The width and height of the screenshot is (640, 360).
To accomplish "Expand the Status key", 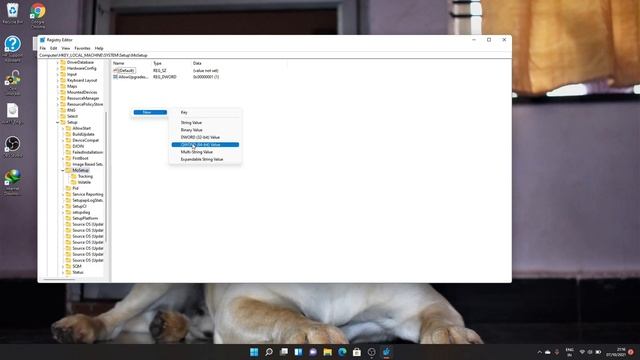I will [x=63, y=272].
